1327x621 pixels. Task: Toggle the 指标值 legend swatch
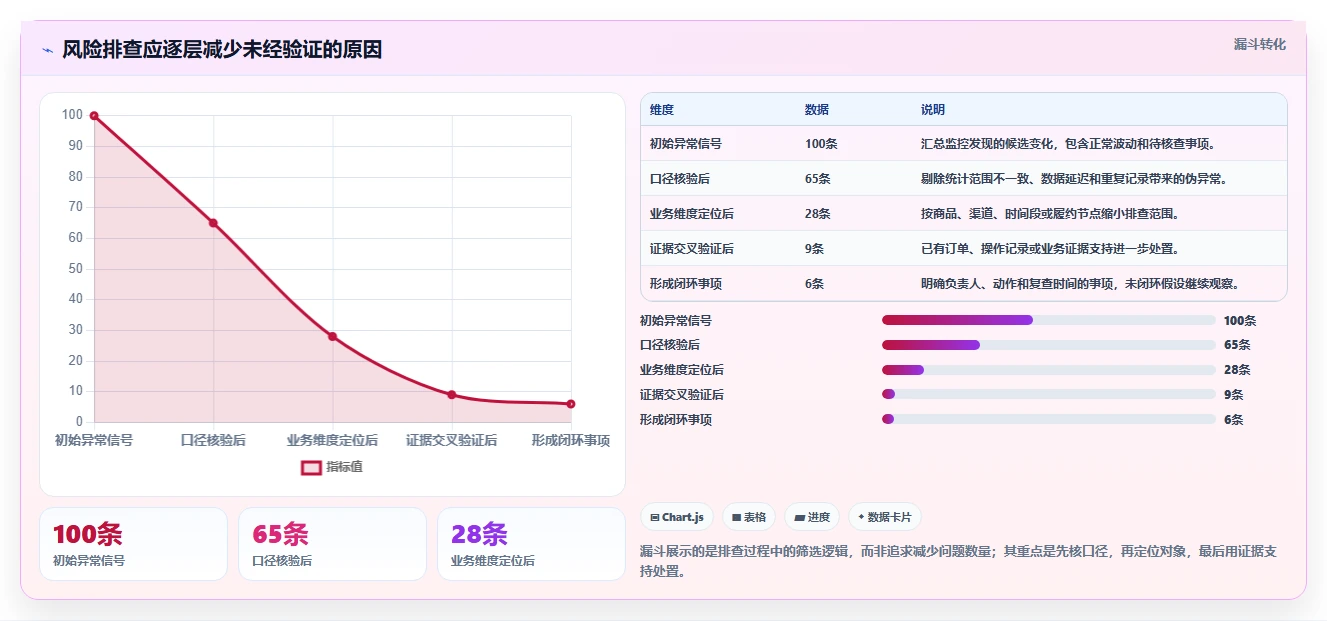pyautogui.click(x=311, y=467)
